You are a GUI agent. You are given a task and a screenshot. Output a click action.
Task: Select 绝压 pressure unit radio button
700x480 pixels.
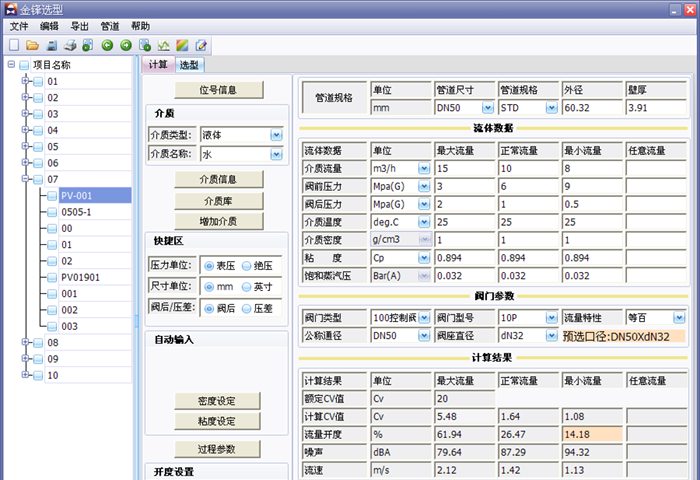pos(246,266)
